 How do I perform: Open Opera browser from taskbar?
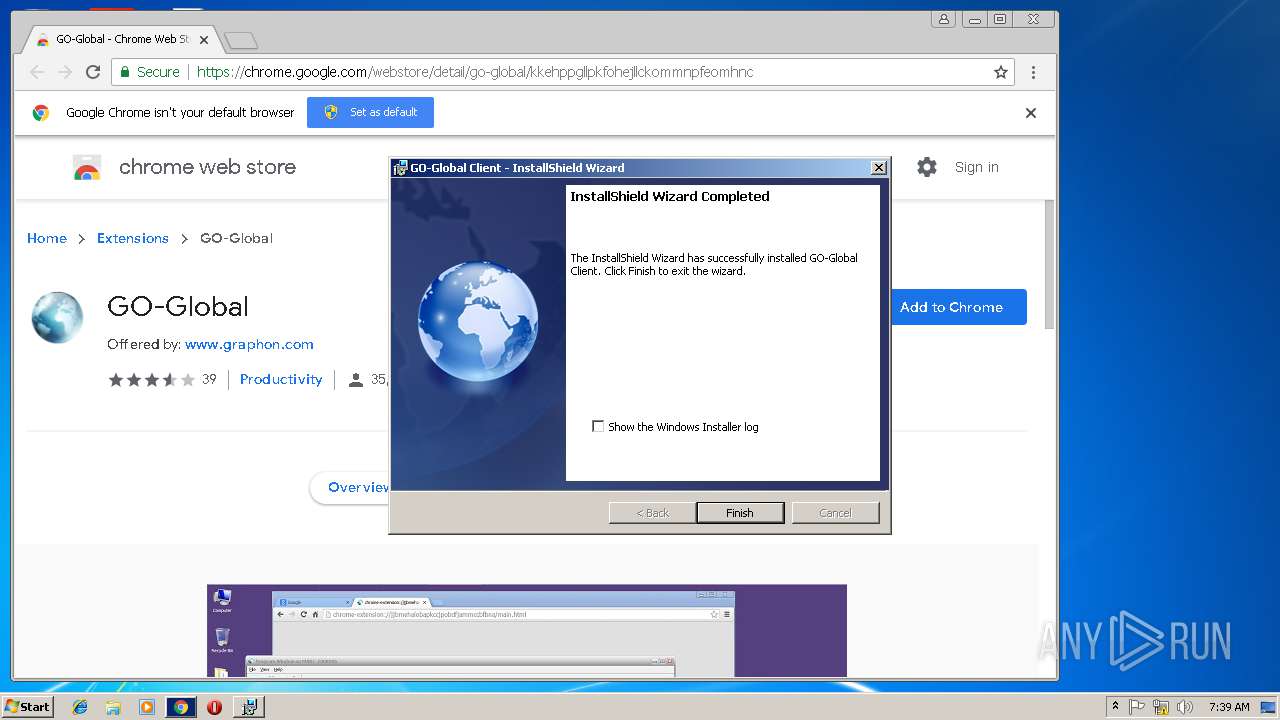click(x=214, y=707)
